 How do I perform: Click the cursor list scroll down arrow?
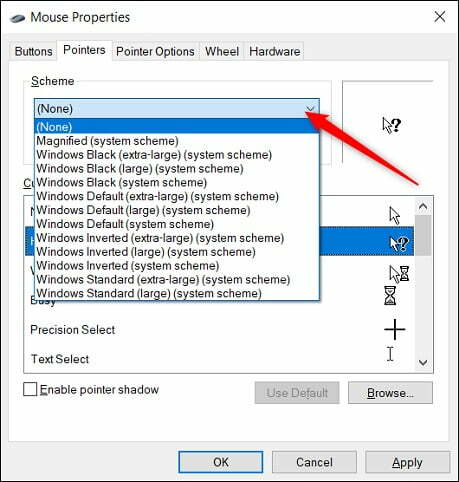pos(423,362)
